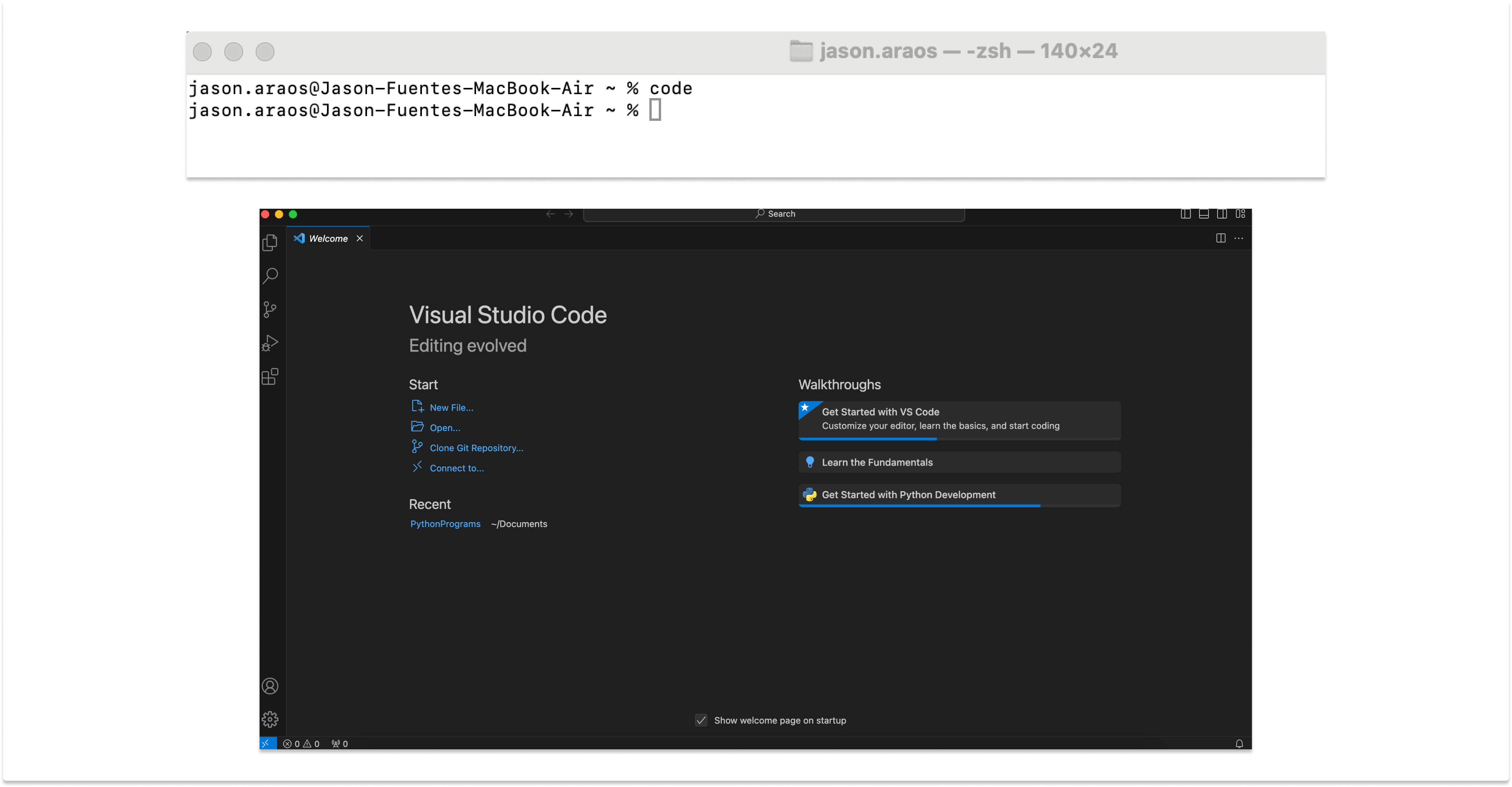Open the Accounts menu icon

(x=270, y=686)
